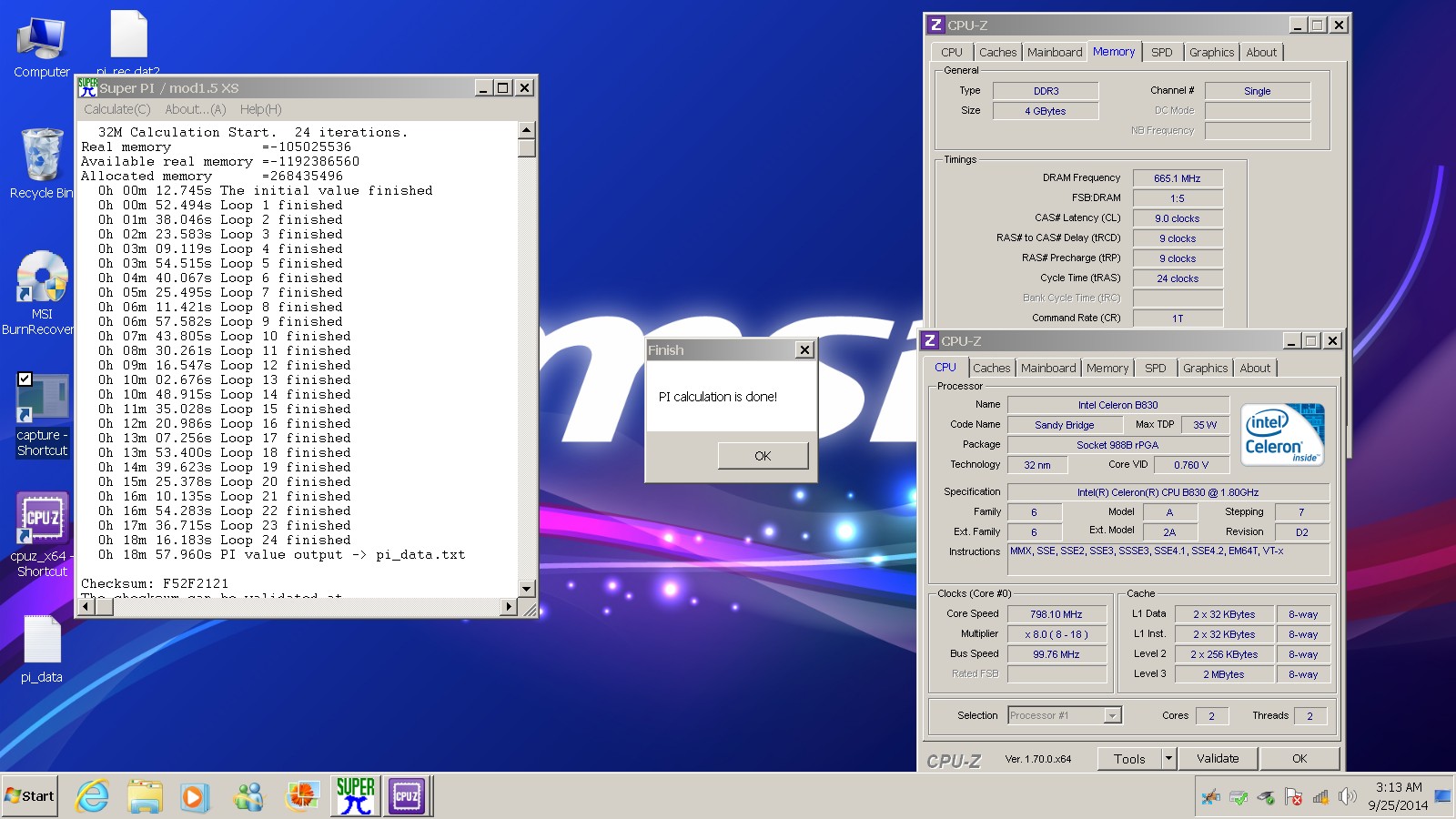Screen dimensions: 1456x819
Task: Click the Checksum: F52F2121 line in Super PI
Action: coord(155,583)
